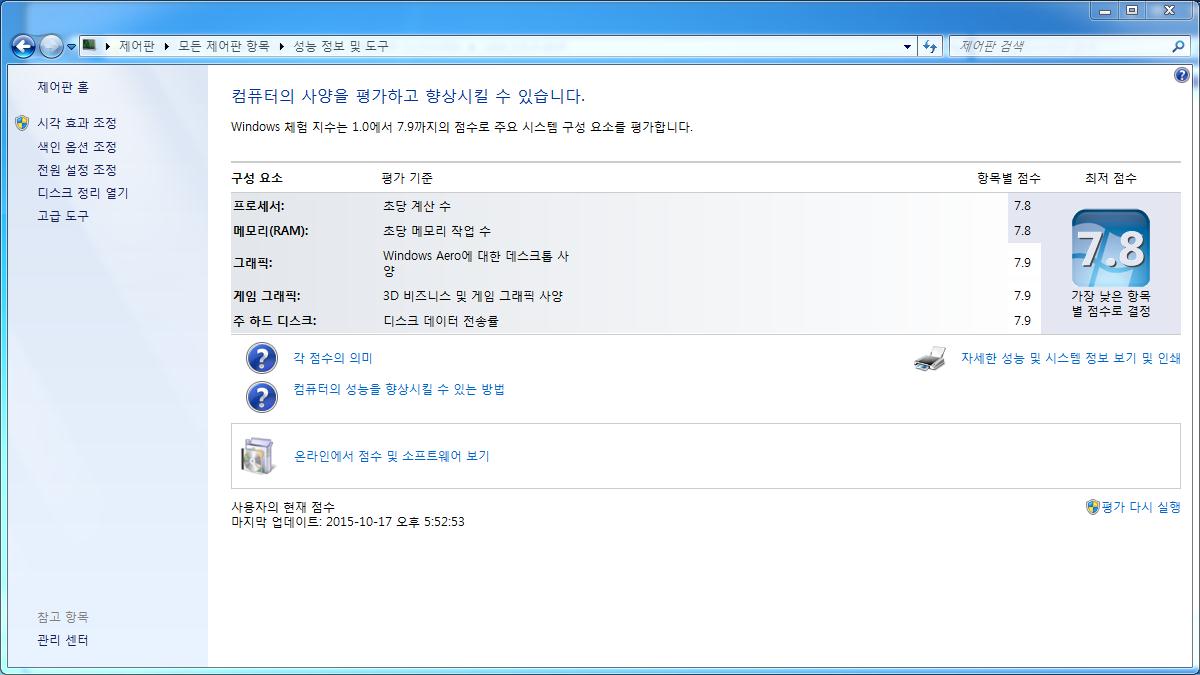This screenshot has width=1200, height=675.
Task: Select the 프로세서: row label
Action: click(x=259, y=206)
